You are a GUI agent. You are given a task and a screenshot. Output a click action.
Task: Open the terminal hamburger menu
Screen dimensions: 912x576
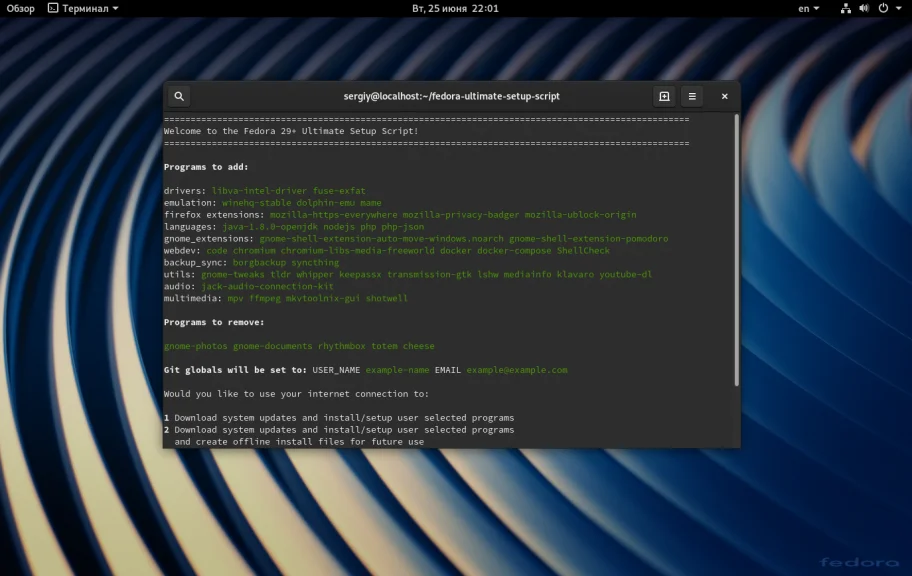[692, 96]
